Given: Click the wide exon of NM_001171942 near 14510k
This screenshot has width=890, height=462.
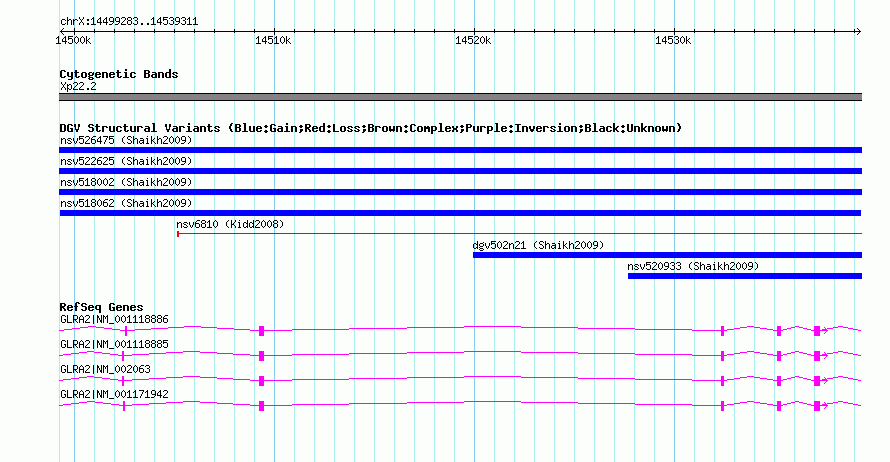Looking at the screenshot, I should click(x=262, y=406).
